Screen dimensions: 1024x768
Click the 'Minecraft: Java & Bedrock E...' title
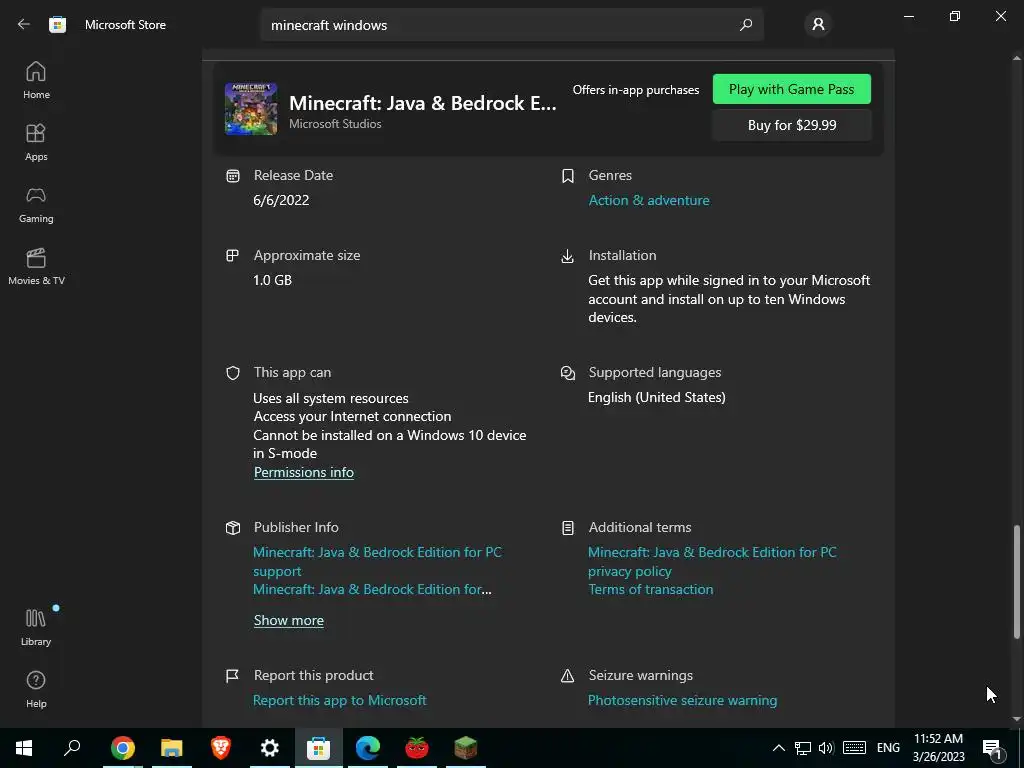coord(423,103)
